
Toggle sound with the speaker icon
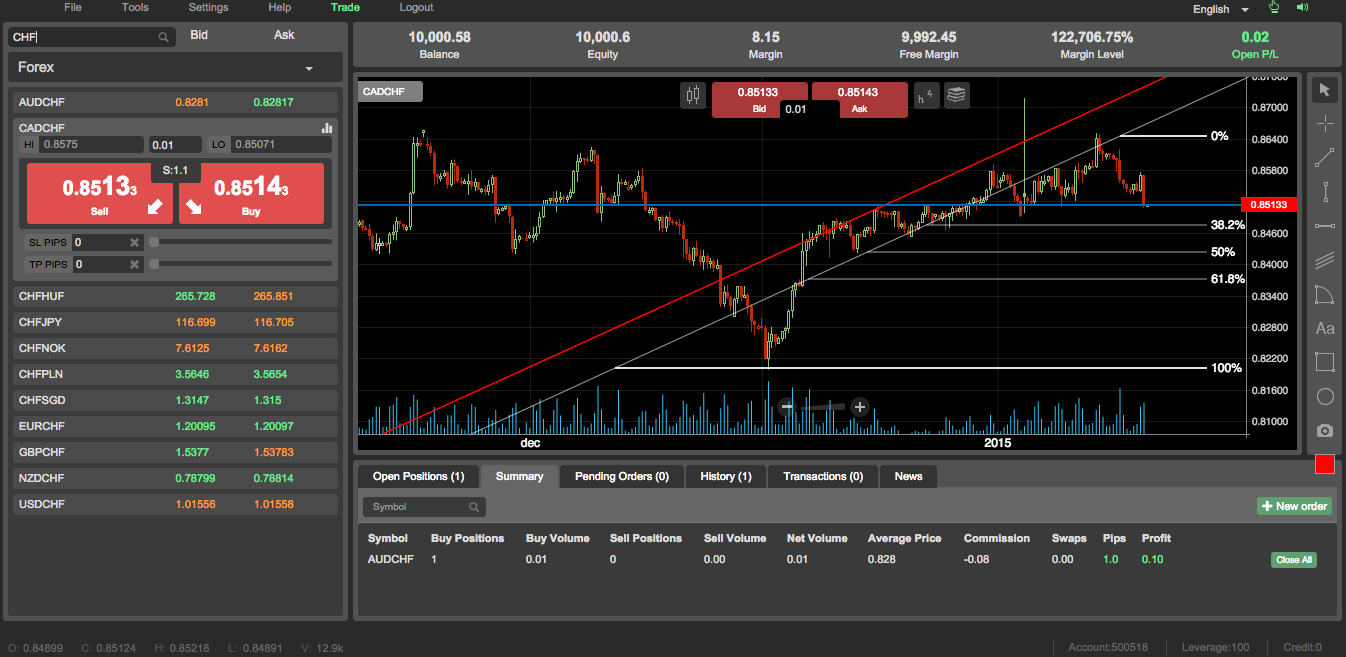point(1303,8)
